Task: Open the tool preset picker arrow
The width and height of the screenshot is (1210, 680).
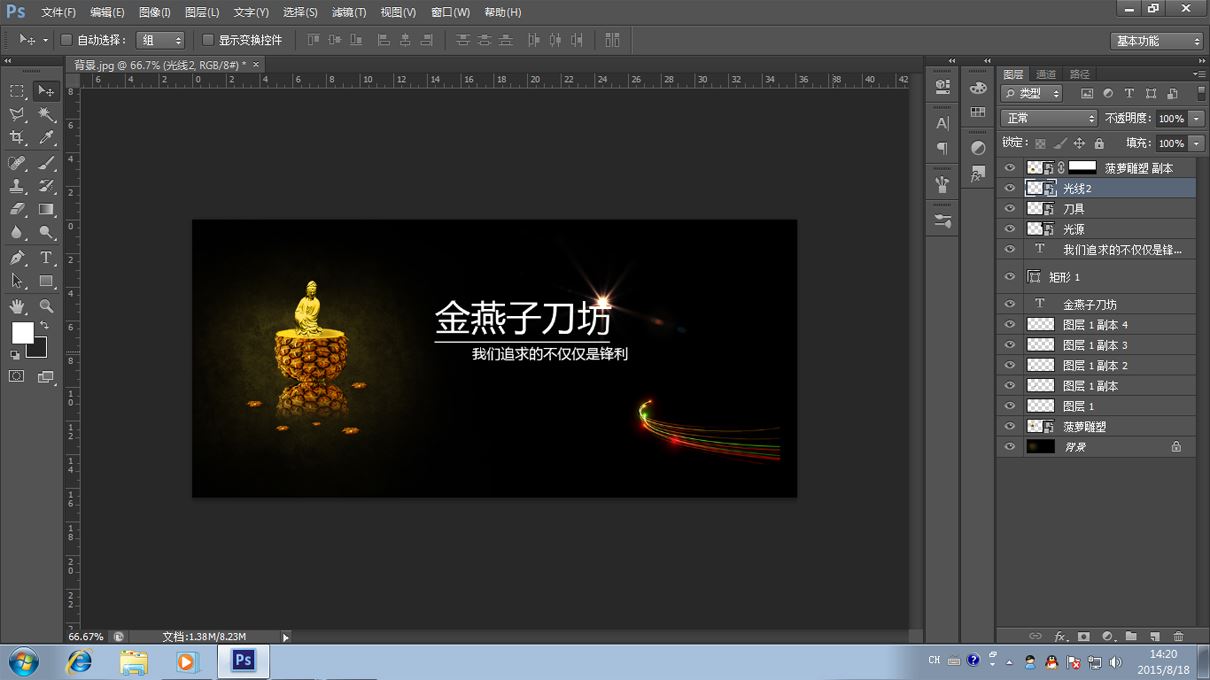Action: [45, 40]
